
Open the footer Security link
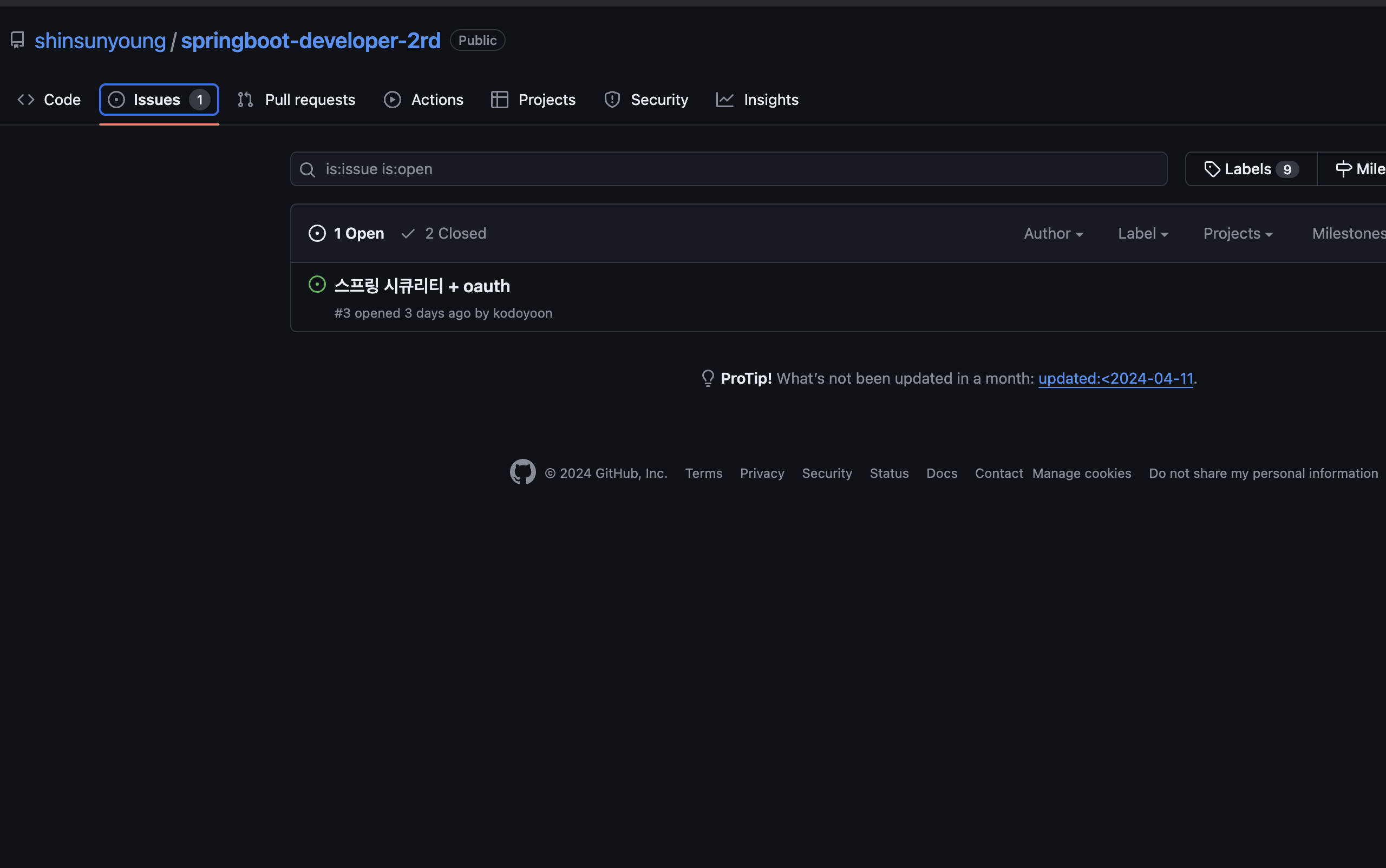coord(827,473)
